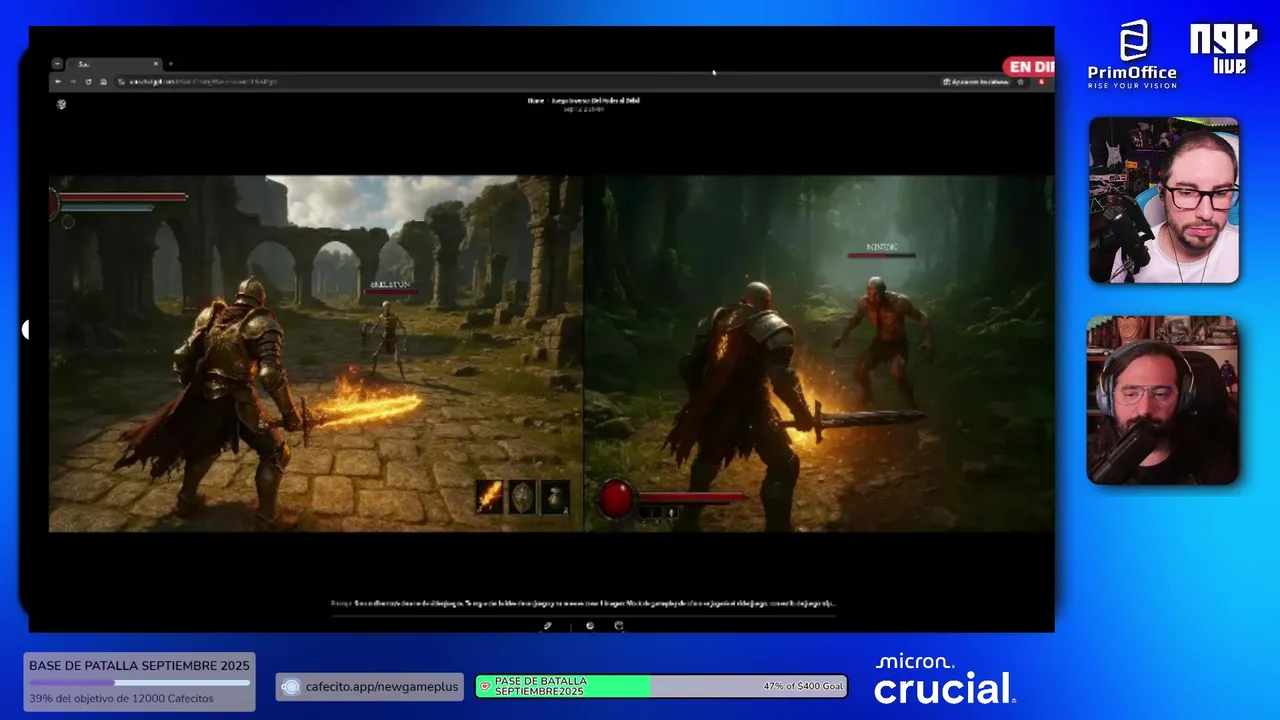Click the prompt description text line
The width and height of the screenshot is (1280, 720).
coord(583,603)
